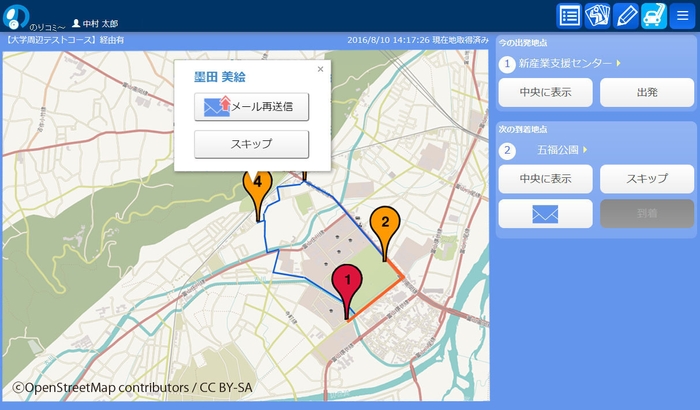
Task: Click the user icon for 中村 太郎
Action: pyautogui.click(x=76, y=22)
